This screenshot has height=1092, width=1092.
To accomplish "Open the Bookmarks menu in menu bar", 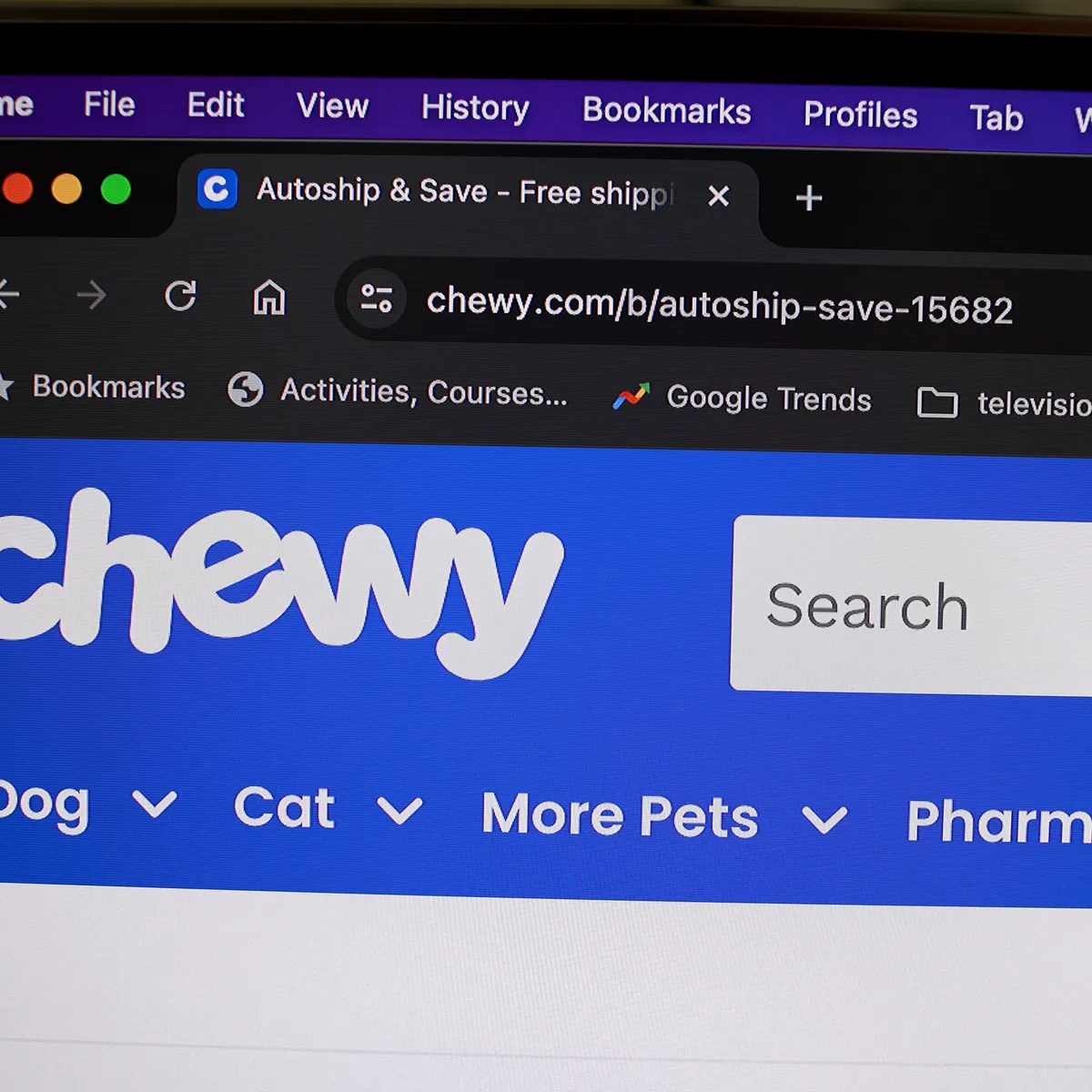I will 667,111.
